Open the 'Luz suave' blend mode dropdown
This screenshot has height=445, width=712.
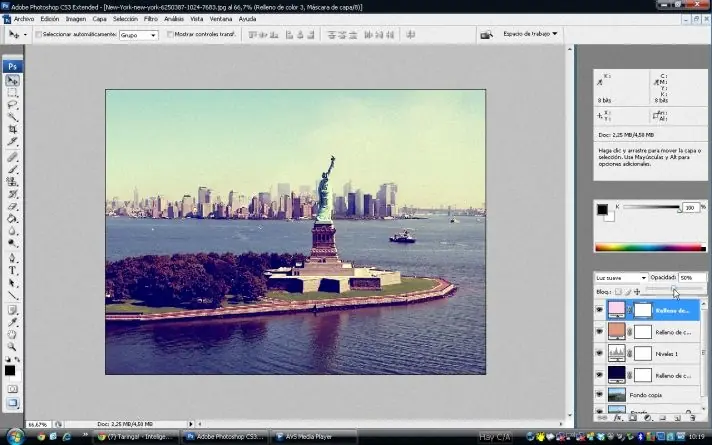coord(620,277)
